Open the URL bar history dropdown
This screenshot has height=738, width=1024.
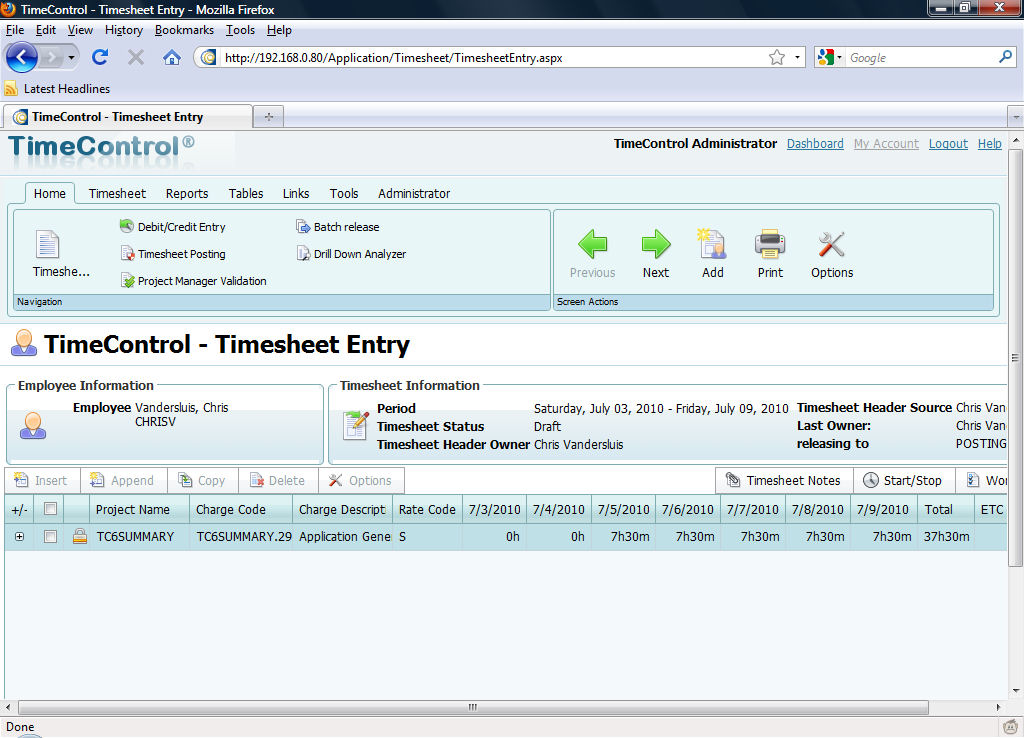coord(797,57)
